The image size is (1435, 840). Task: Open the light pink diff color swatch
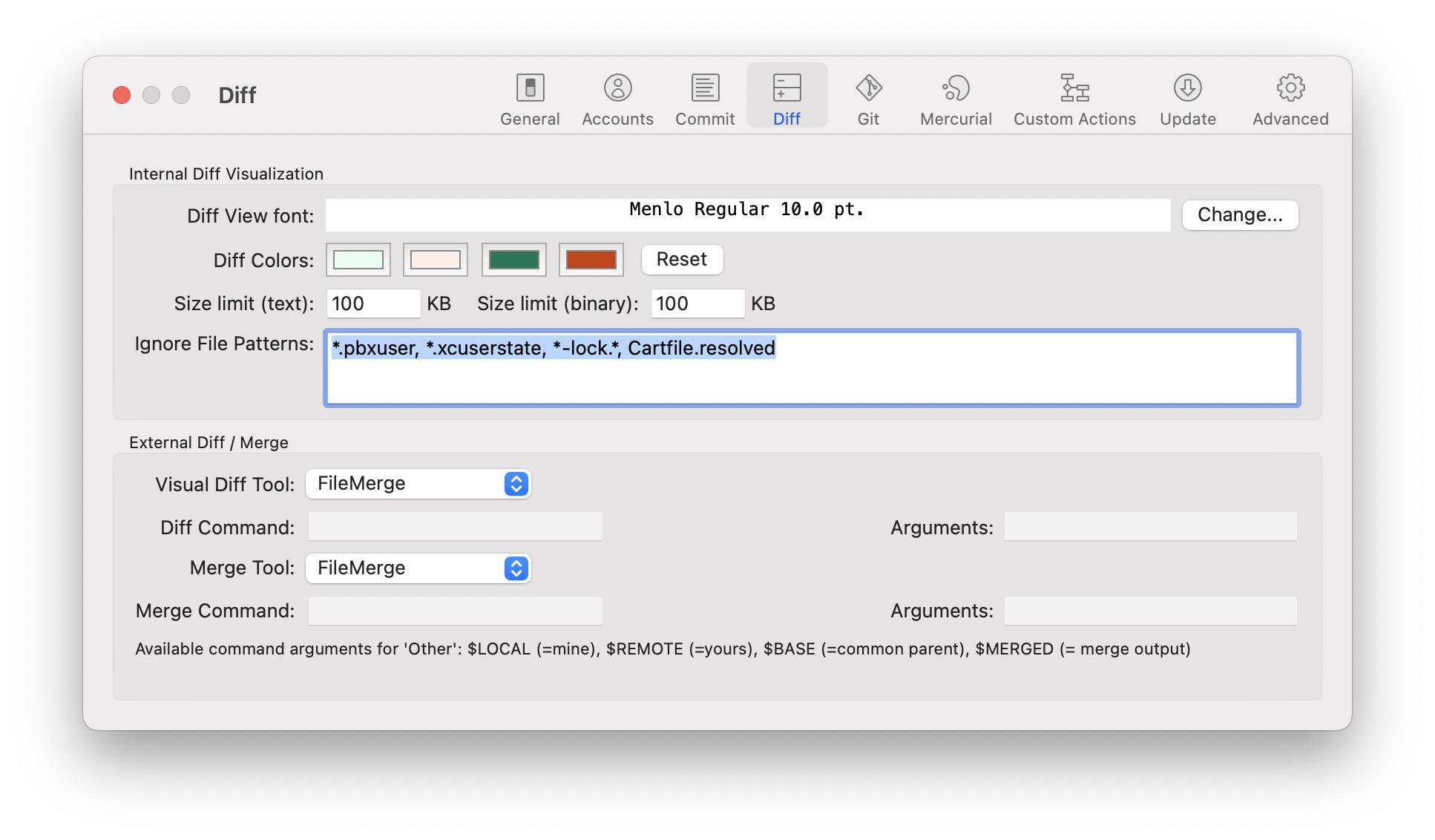[x=436, y=260]
